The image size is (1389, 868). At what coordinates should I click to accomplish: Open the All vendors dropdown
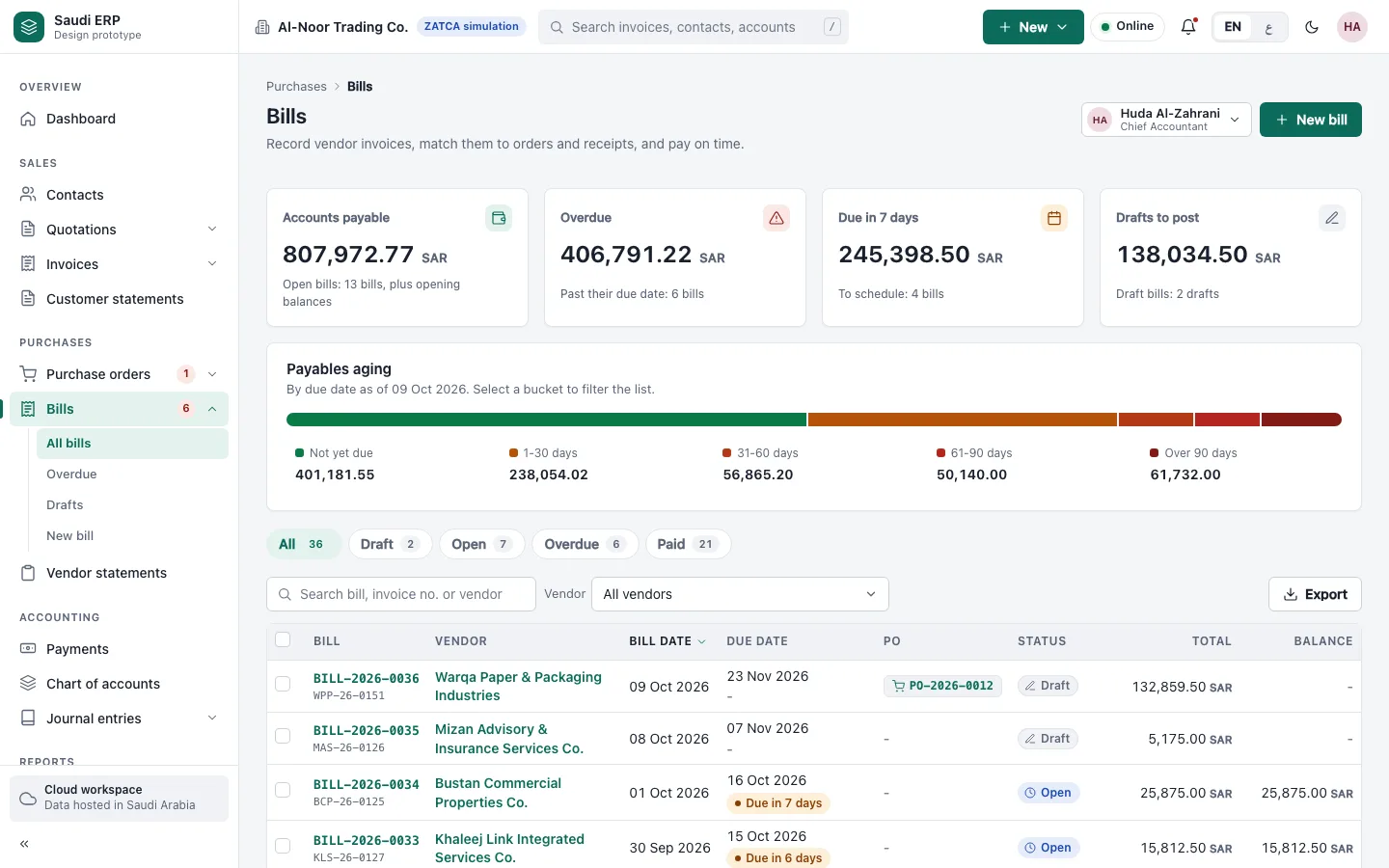[x=740, y=594]
